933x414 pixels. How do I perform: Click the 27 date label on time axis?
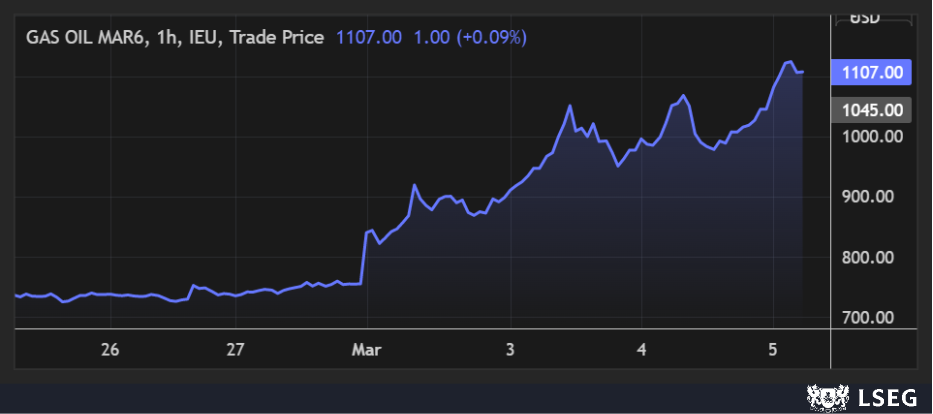coord(236,349)
